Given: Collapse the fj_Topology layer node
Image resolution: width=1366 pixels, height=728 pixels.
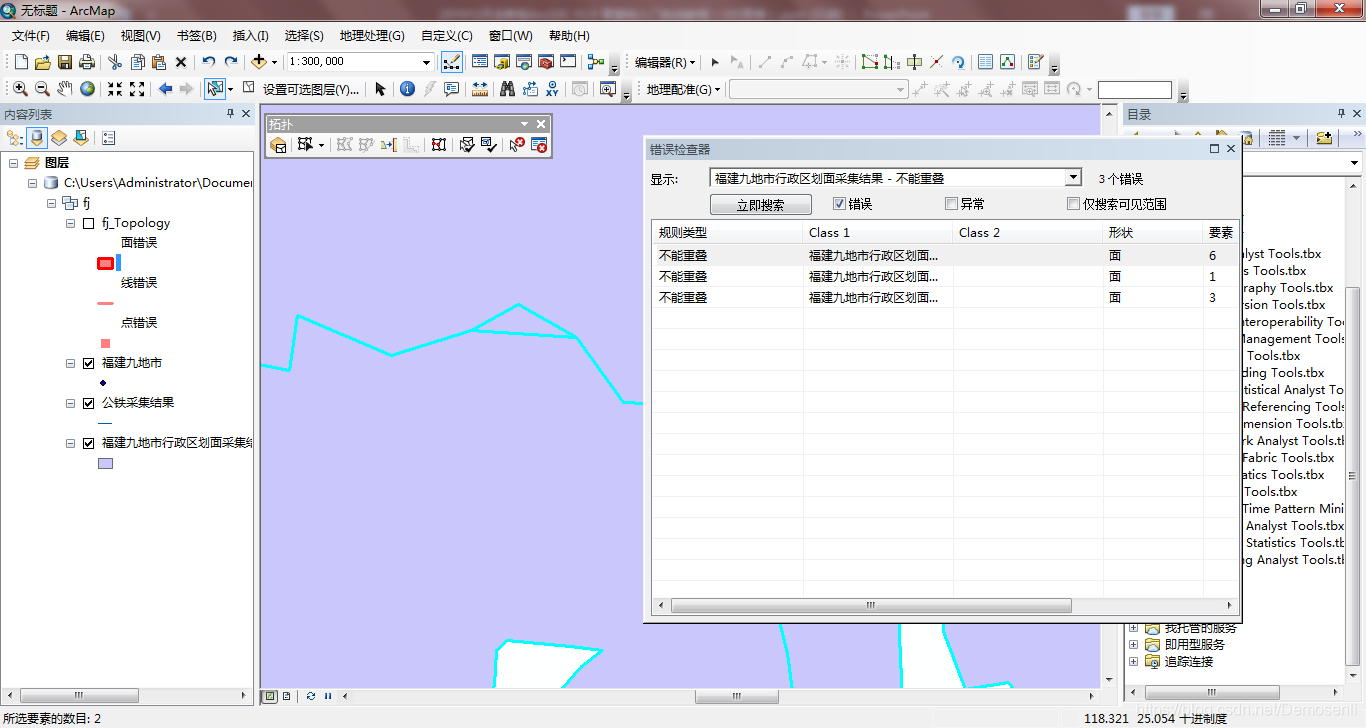Looking at the screenshot, I should point(71,223).
